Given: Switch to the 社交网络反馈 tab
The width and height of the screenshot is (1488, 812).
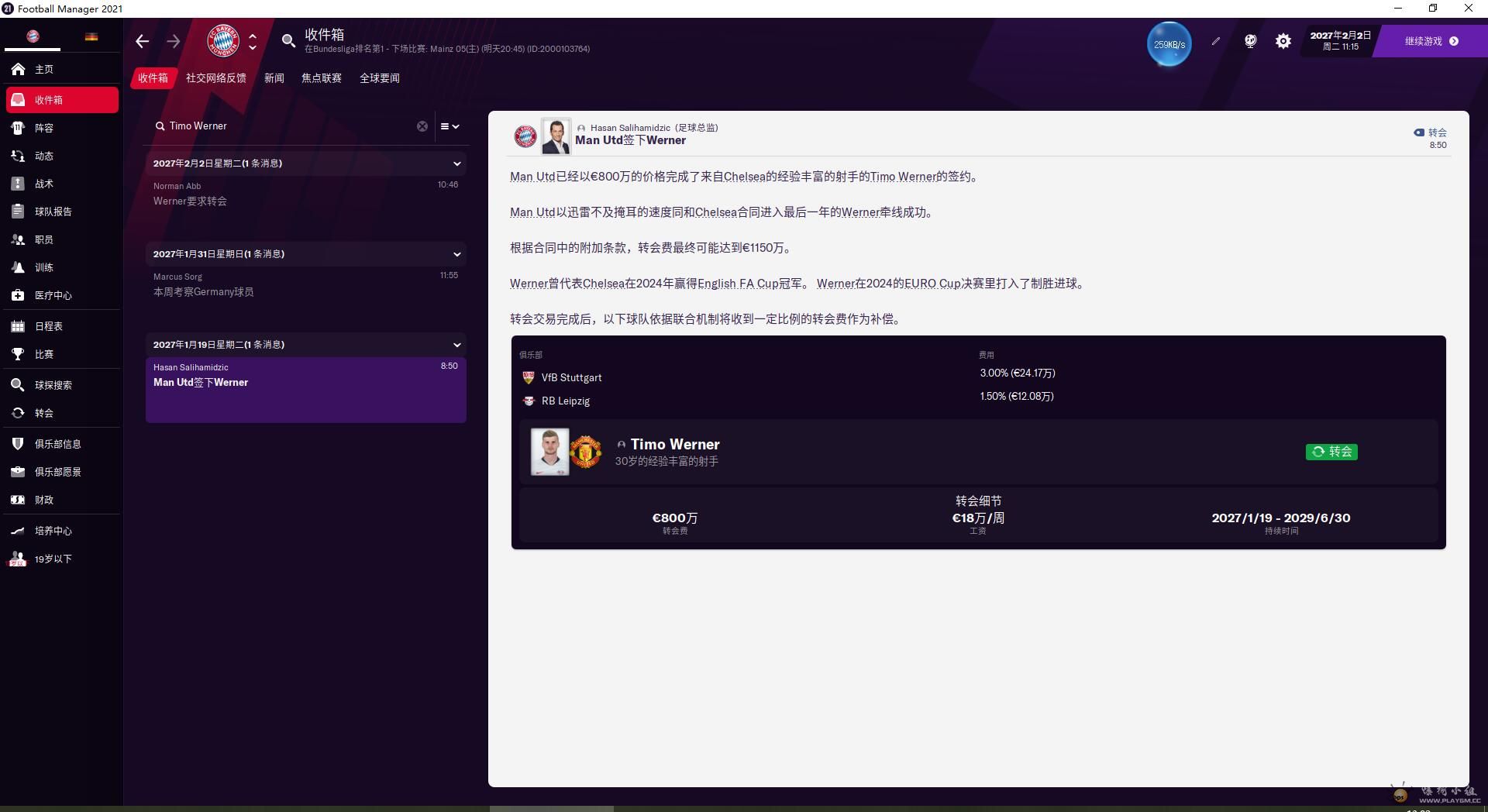Looking at the screenshot, I should (x=215, y=78).
